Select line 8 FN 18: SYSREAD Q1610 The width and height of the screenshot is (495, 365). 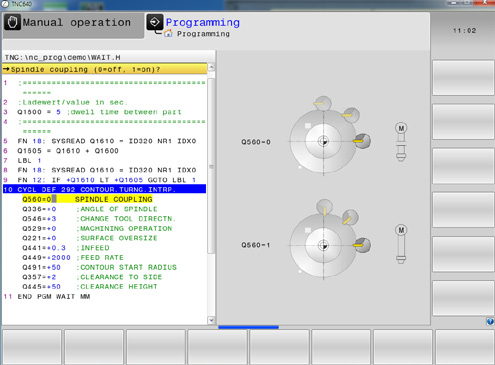[x=100, y=170]
